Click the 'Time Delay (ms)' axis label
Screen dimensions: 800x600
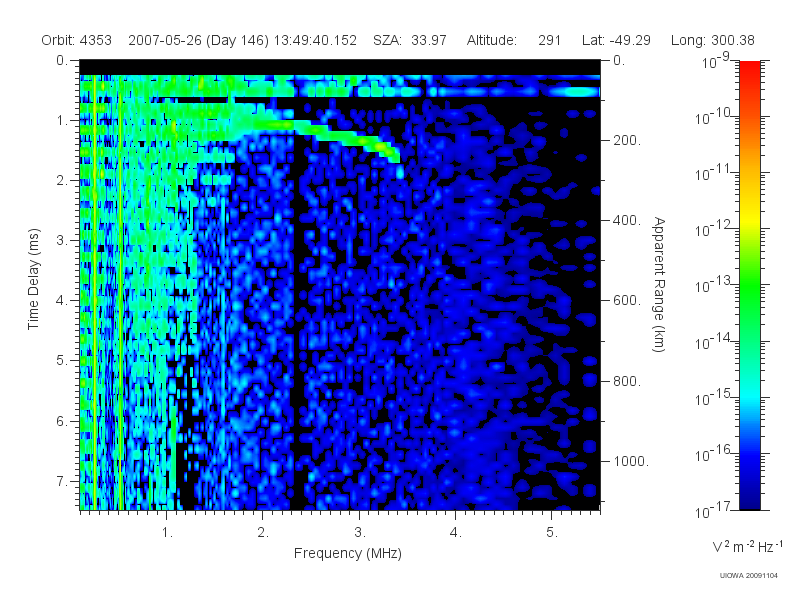tap(33, 279)
